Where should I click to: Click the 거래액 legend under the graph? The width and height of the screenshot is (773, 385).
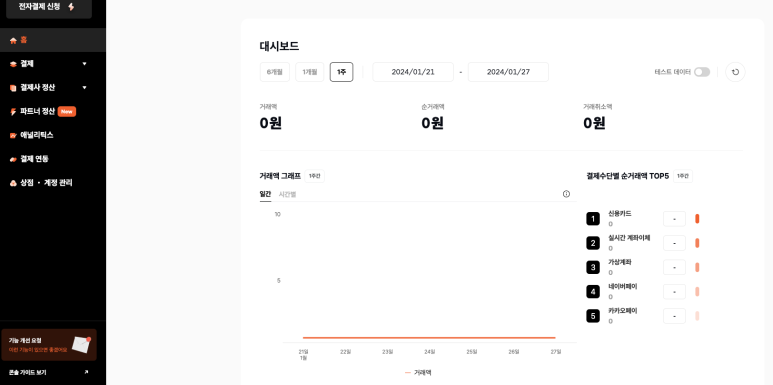418,373
